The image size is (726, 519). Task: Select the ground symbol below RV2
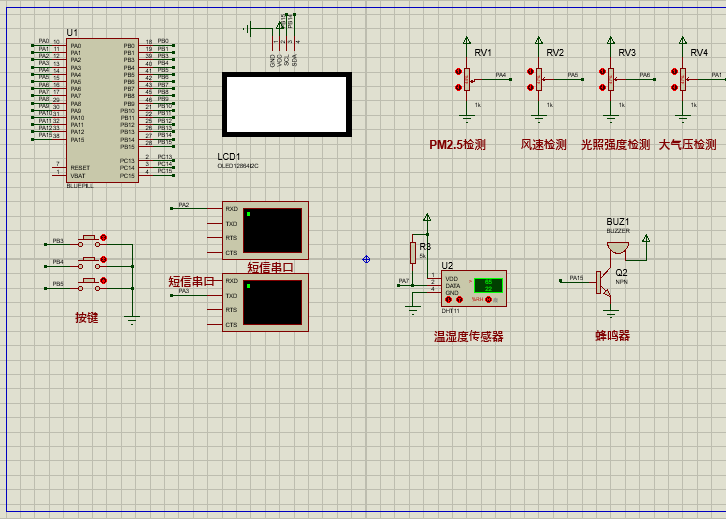coord(539,119)
